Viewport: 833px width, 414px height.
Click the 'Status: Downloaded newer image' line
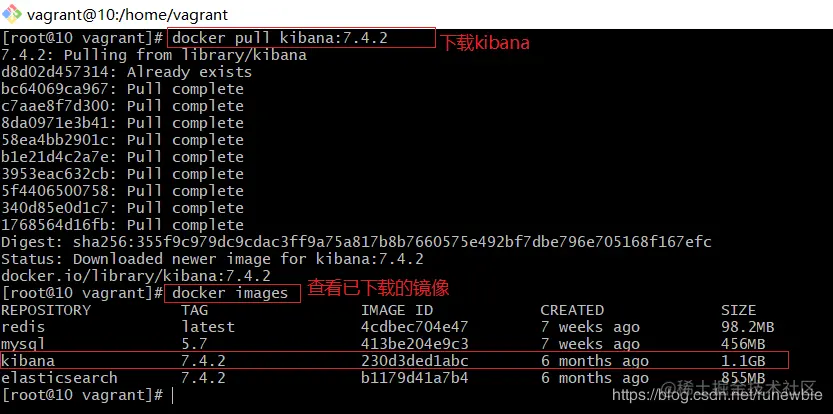pyautogui.click(x=212, y=259)
